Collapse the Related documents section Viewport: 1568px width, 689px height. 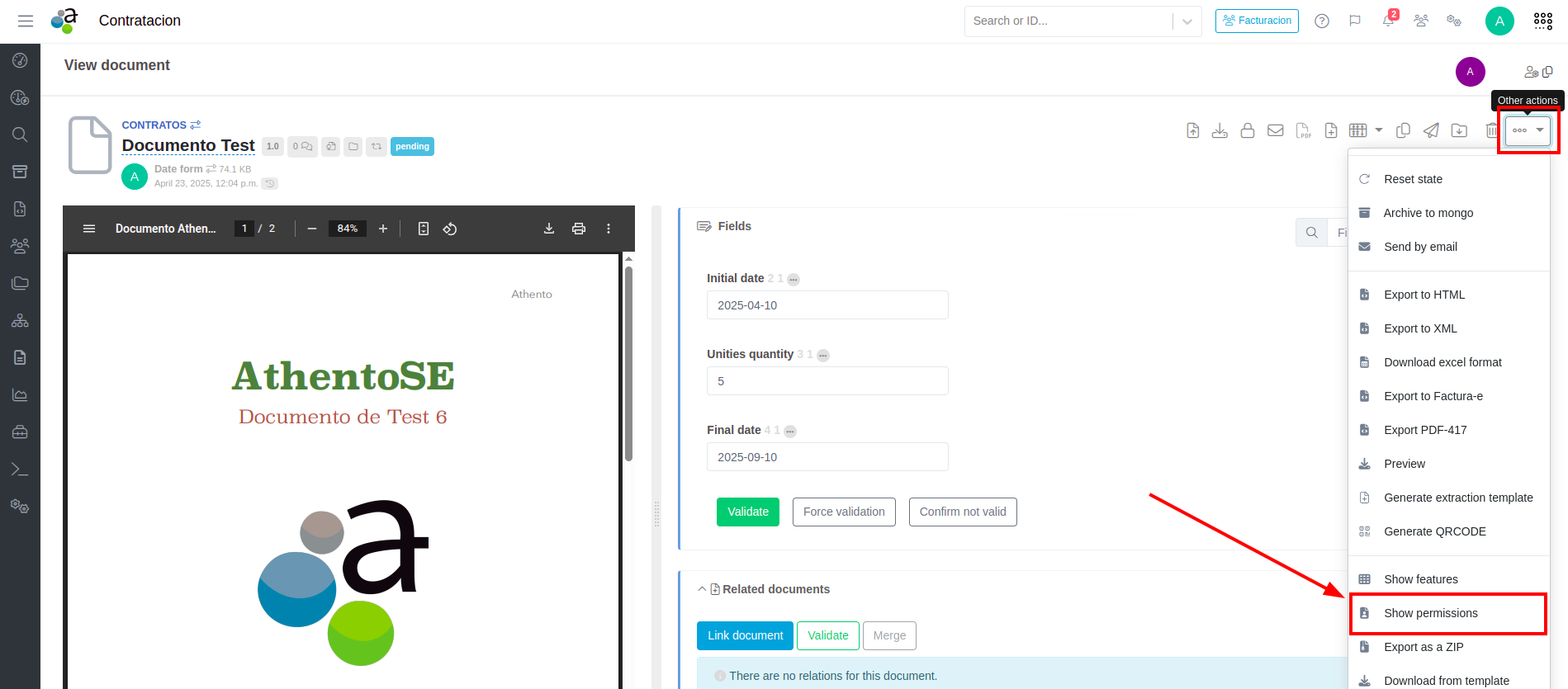click(702, 589)
